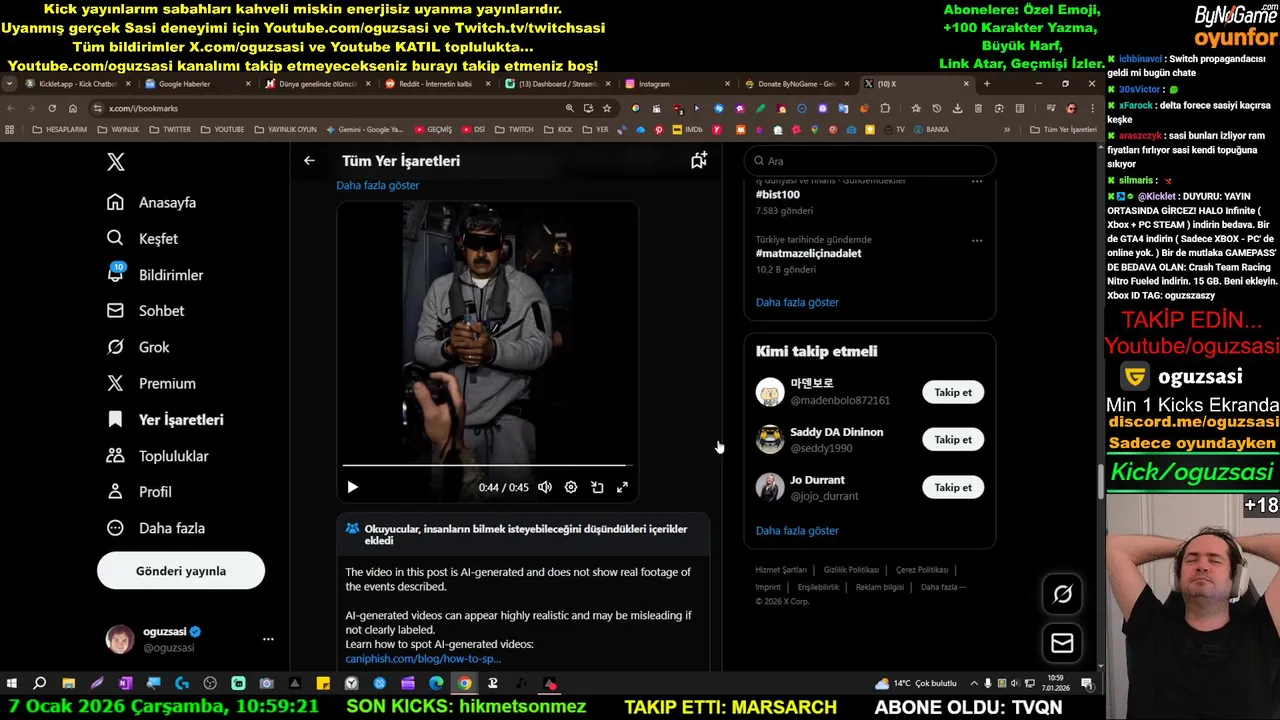The width and height of the screenshot is (1280, 720).
Task: Click Daha fazla göster under Kimi takip etmeli
Action: (797, 530)
